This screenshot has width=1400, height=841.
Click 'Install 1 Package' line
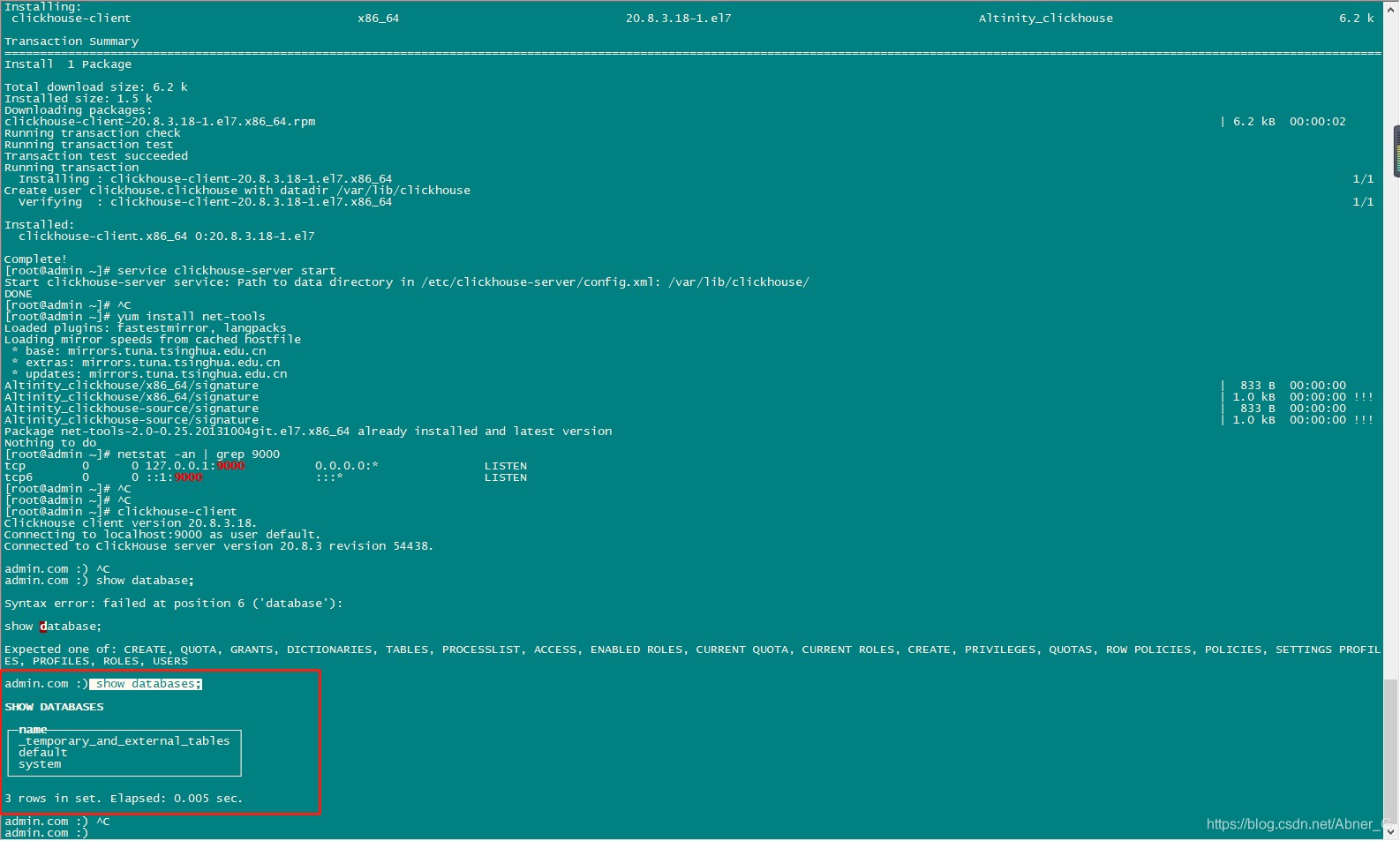point(68,64)
